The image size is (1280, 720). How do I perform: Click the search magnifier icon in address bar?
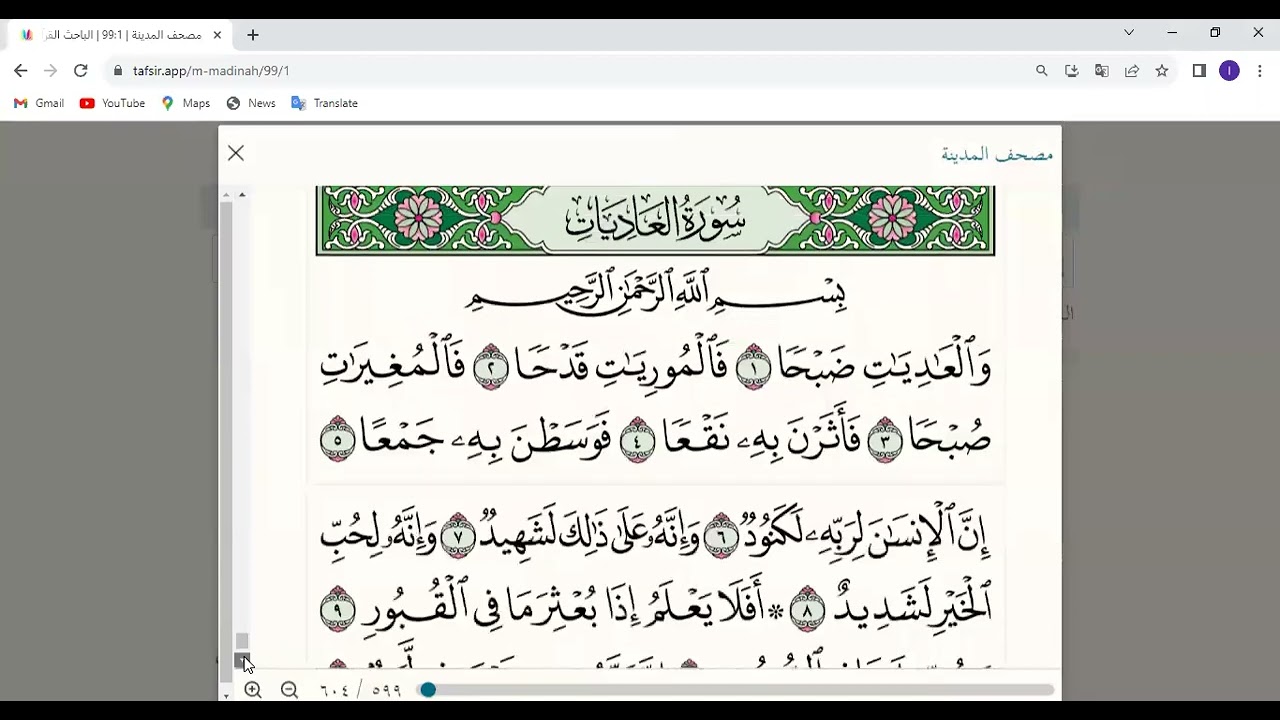coord(1042,71)
